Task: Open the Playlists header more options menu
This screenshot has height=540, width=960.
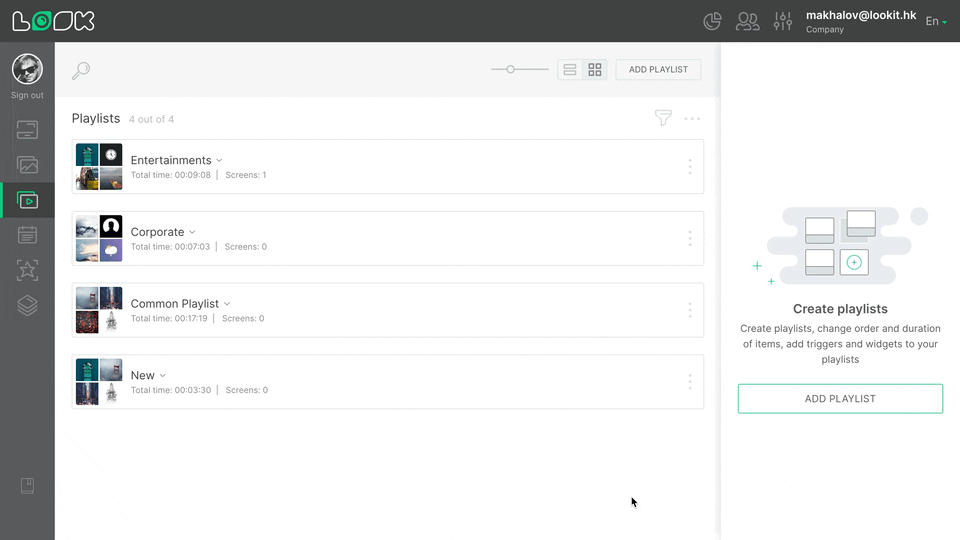Action: (x=692, y=118)
